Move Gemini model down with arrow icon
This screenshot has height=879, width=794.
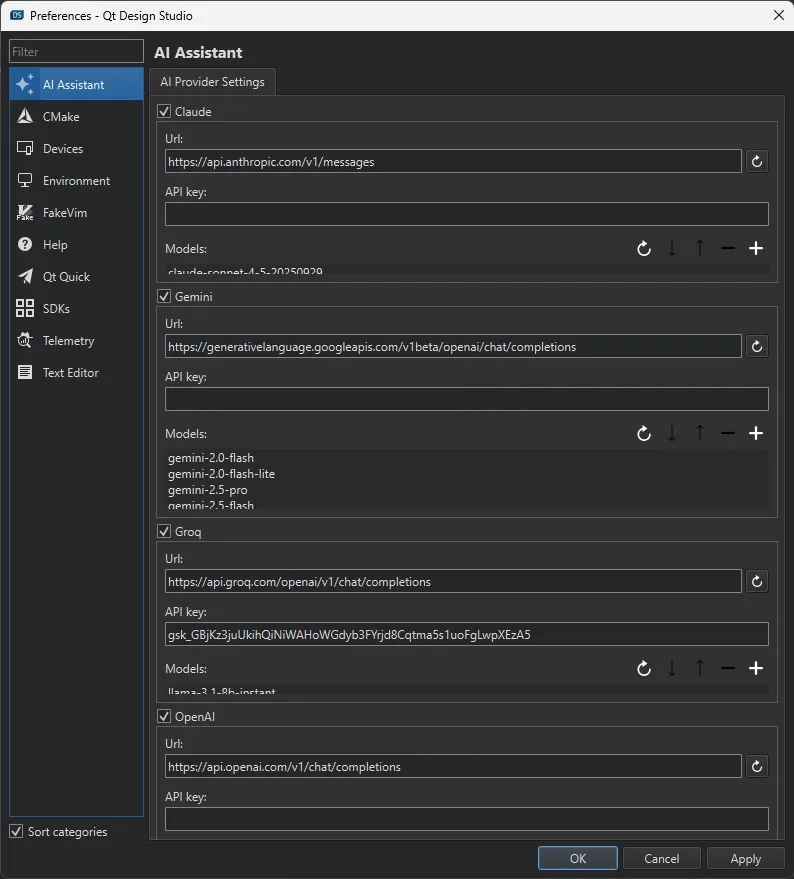pos(672,433)
